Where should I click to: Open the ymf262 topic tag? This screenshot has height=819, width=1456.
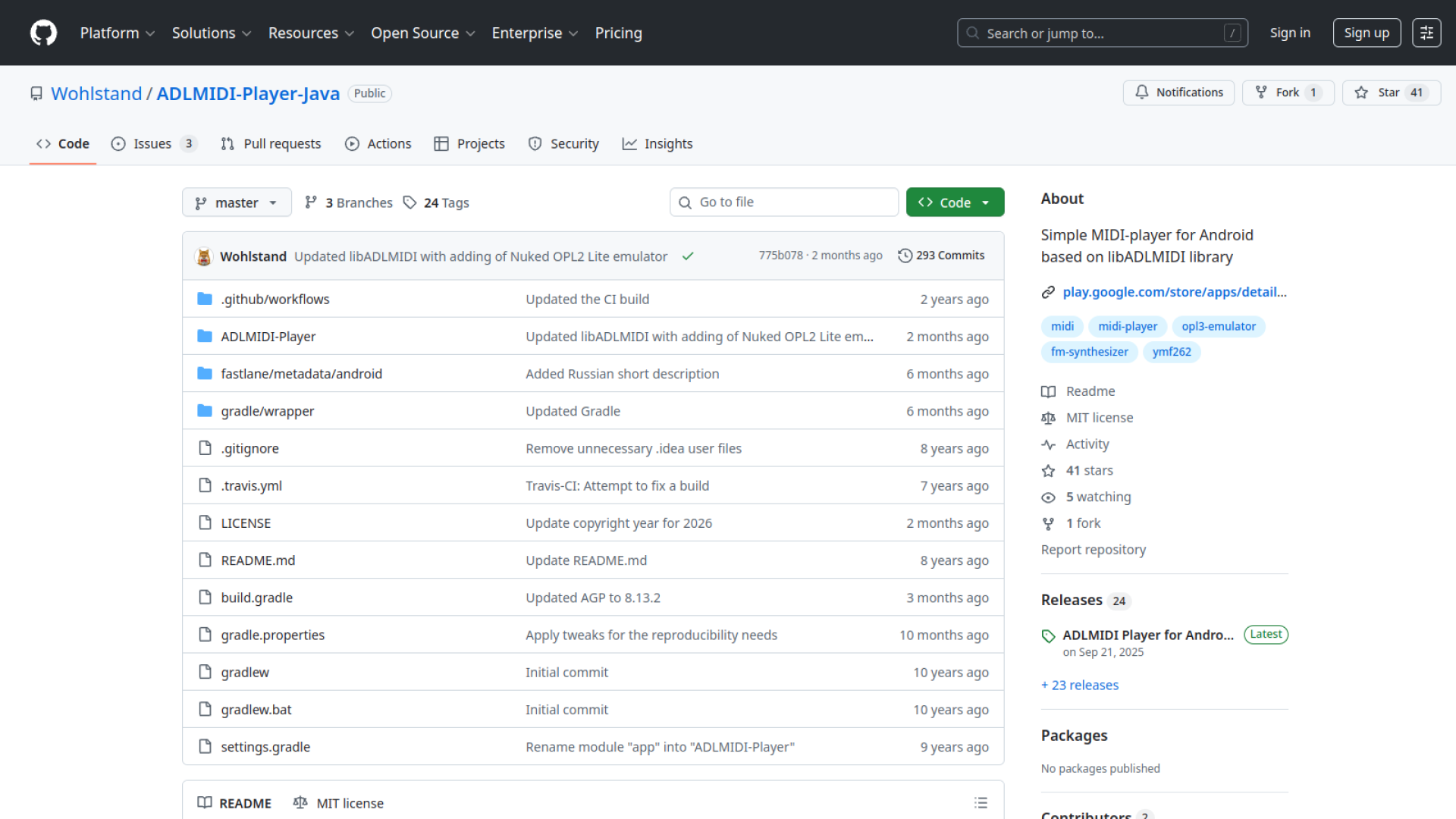[x=1172, y=352]
